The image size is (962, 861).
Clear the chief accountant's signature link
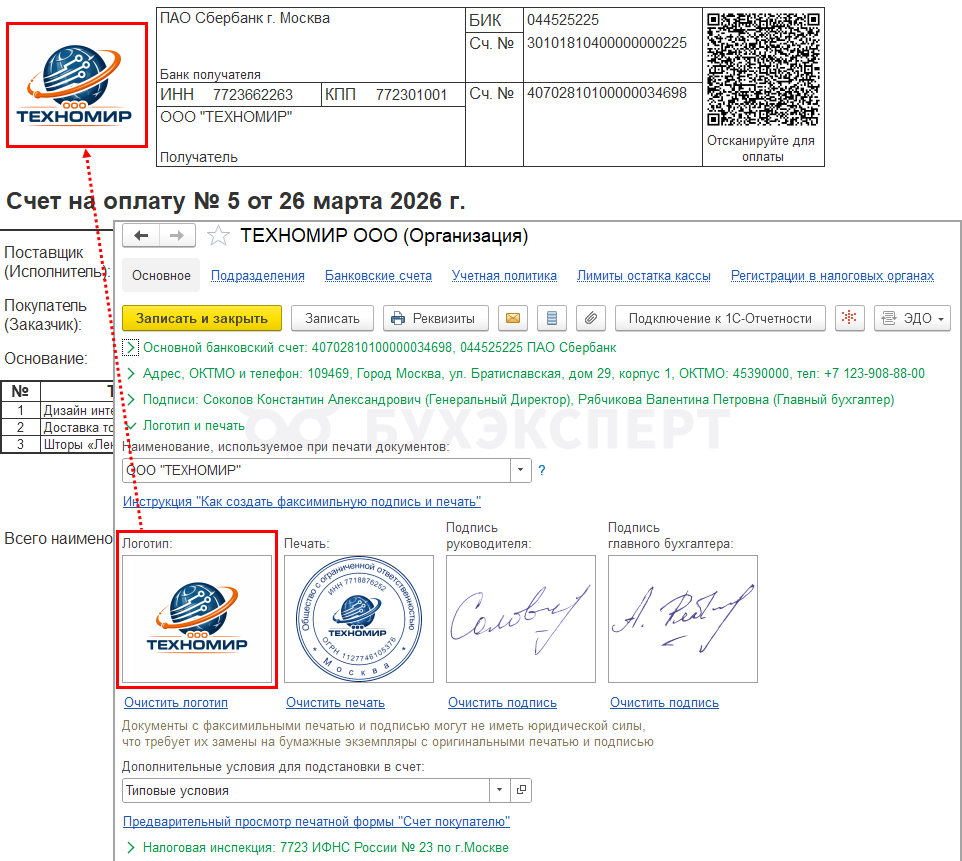coord(664,703)
